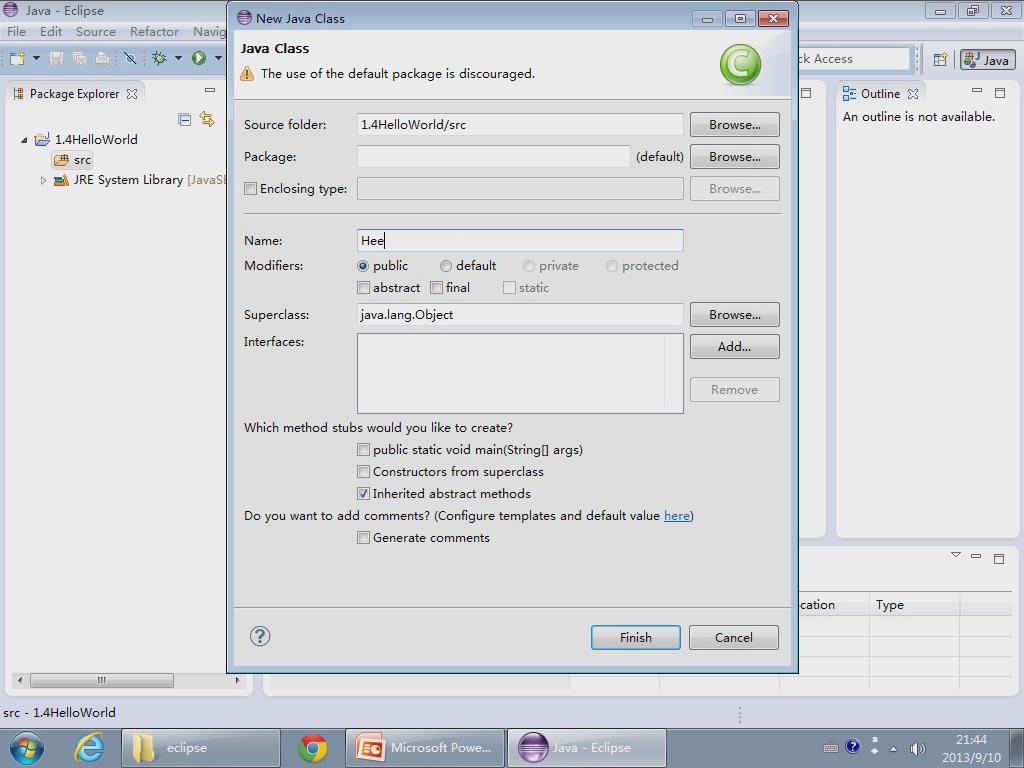
Task: Click the Save All icon in Eclipse toolbar
Action: pyautogui.click(x=80, y=59)
